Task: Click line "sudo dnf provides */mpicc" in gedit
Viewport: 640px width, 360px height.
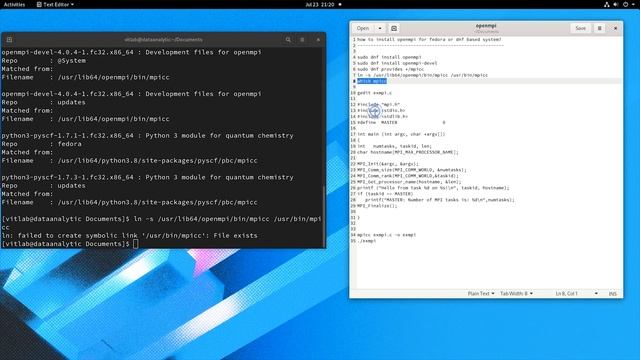Action: [x=391, y=69]
